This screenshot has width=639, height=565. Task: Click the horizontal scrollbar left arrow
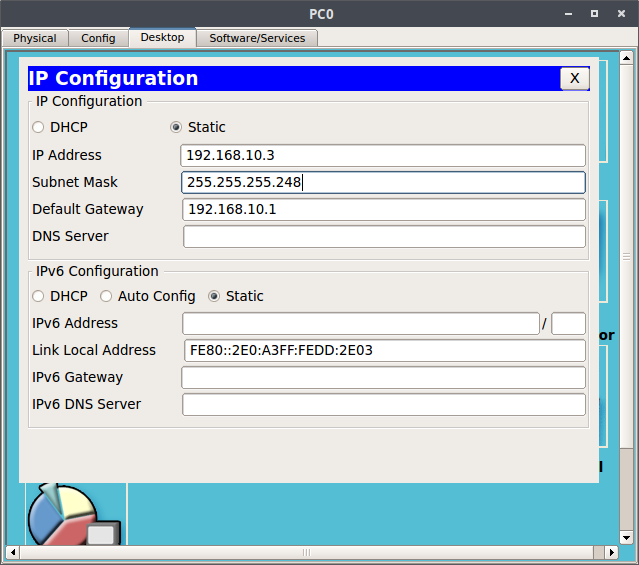pyautogui.click(x=13, y=552)
